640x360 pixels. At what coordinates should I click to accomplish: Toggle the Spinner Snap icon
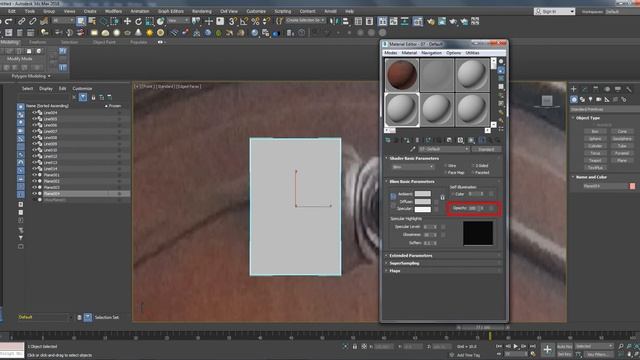pos(267,21)
